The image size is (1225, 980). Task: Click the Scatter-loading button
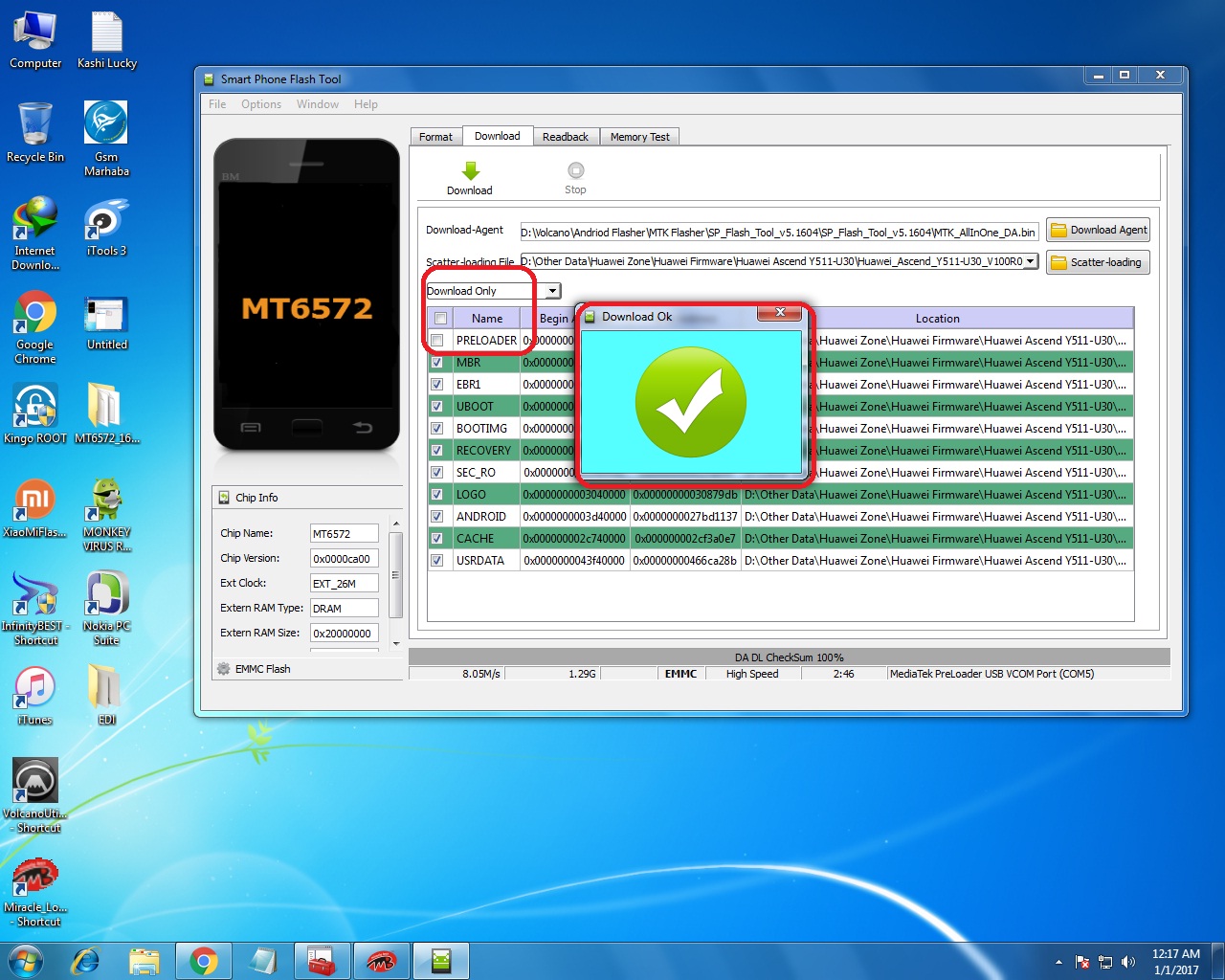(x=1098, y=262)
